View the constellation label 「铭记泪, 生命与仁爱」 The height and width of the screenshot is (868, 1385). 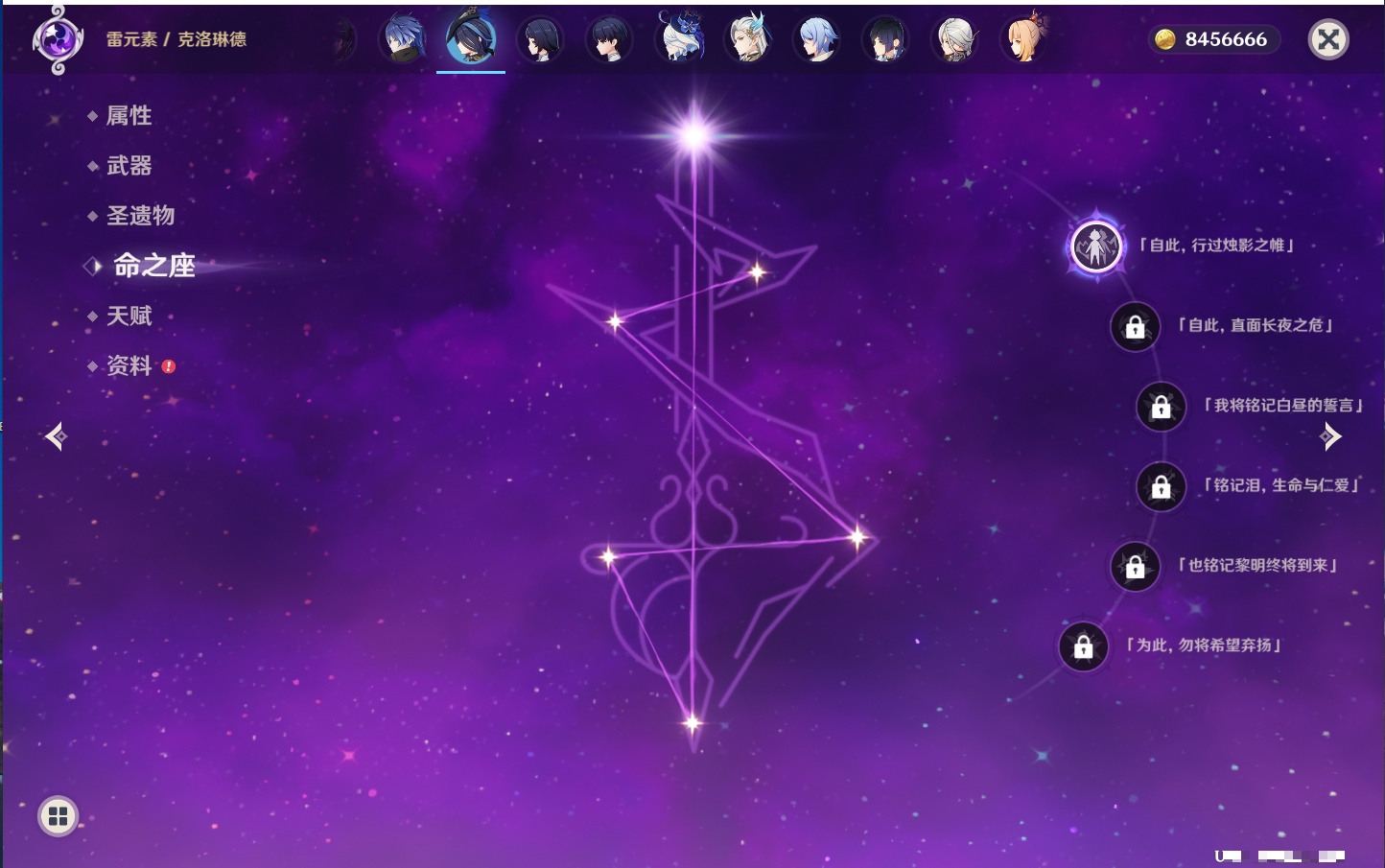[1281, 485]
